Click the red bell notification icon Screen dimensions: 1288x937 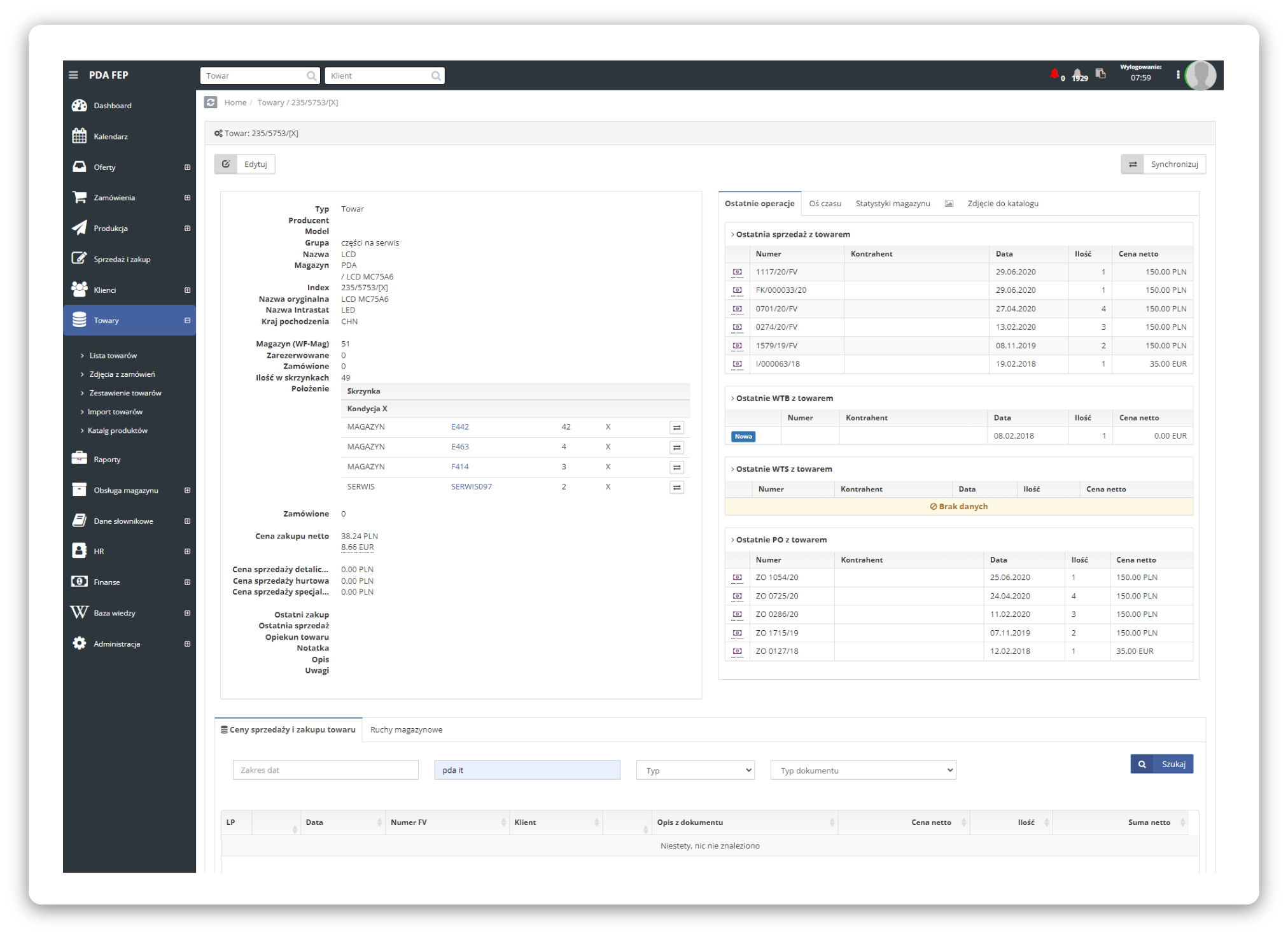coord(1054,74)
